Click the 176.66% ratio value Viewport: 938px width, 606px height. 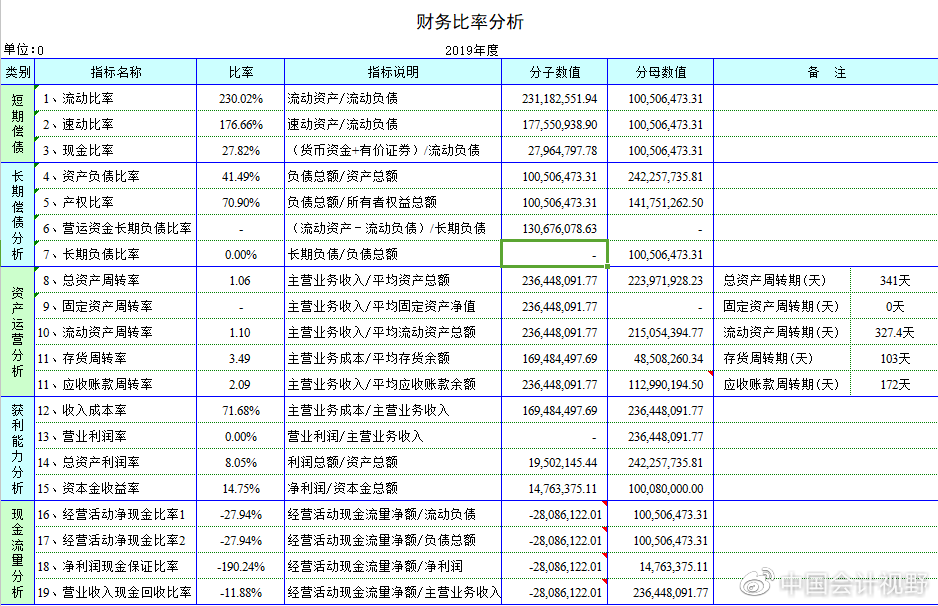pyautogui.click(x=240, y=124)
